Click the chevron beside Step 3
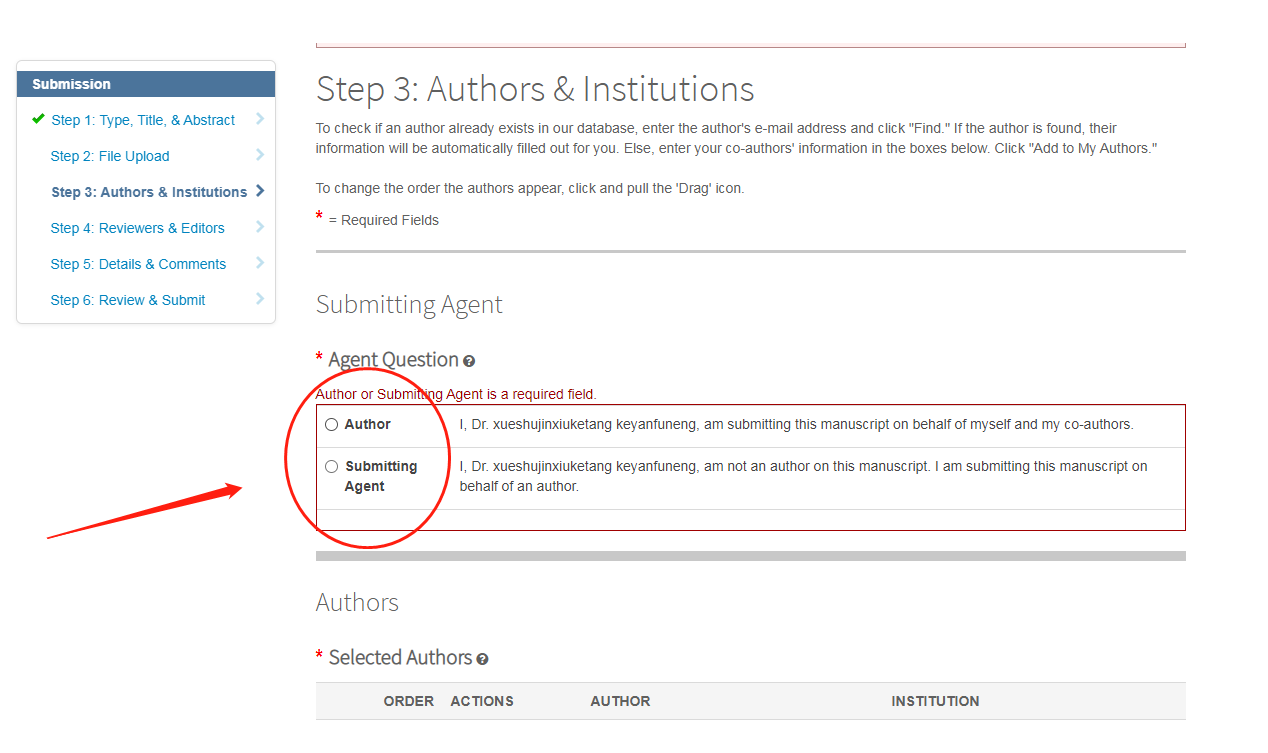This screenshot has height=753, width=1268. coord(260,191)
